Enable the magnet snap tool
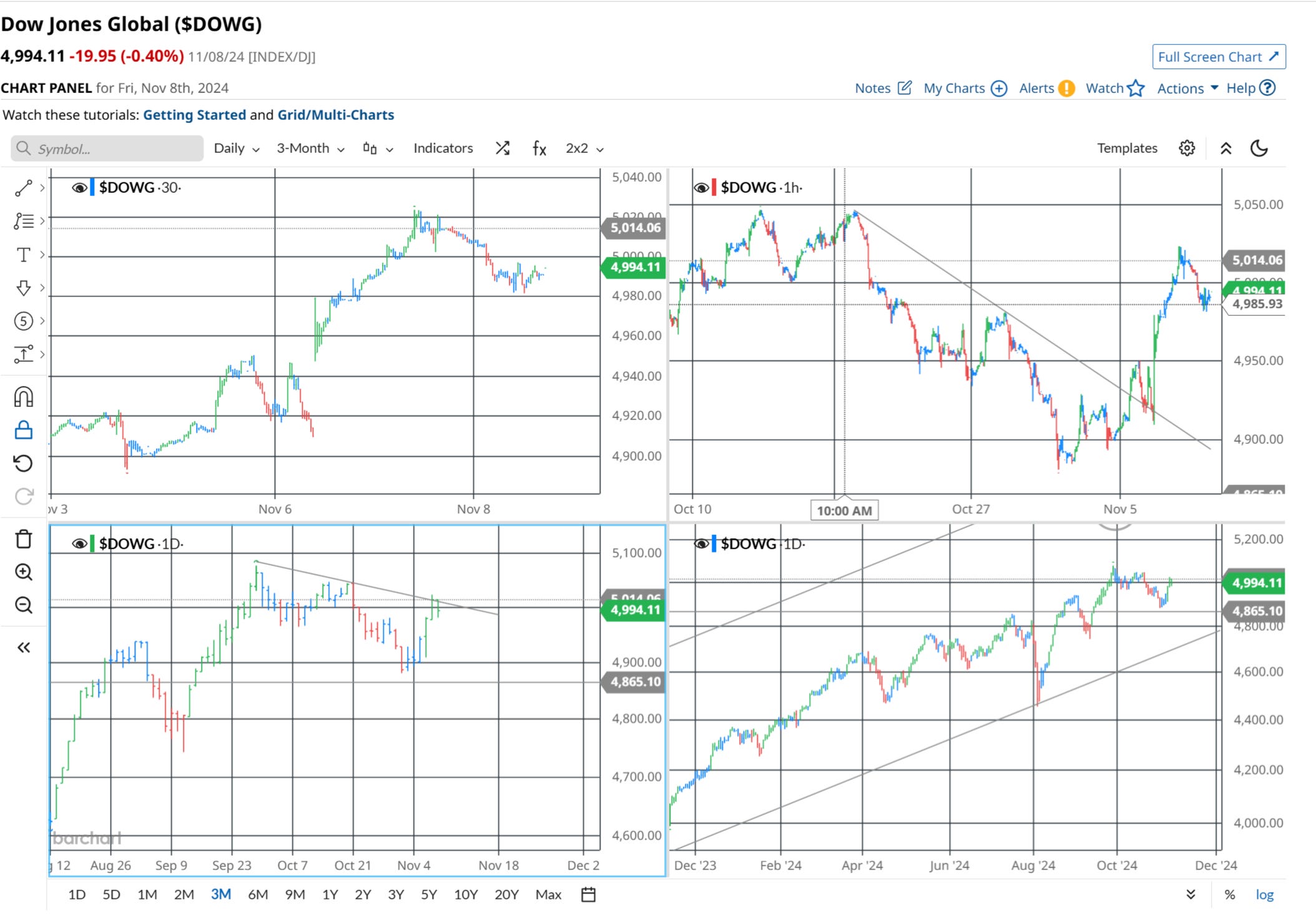This screenshot has height=920, width=1316. tap(23, 397)
